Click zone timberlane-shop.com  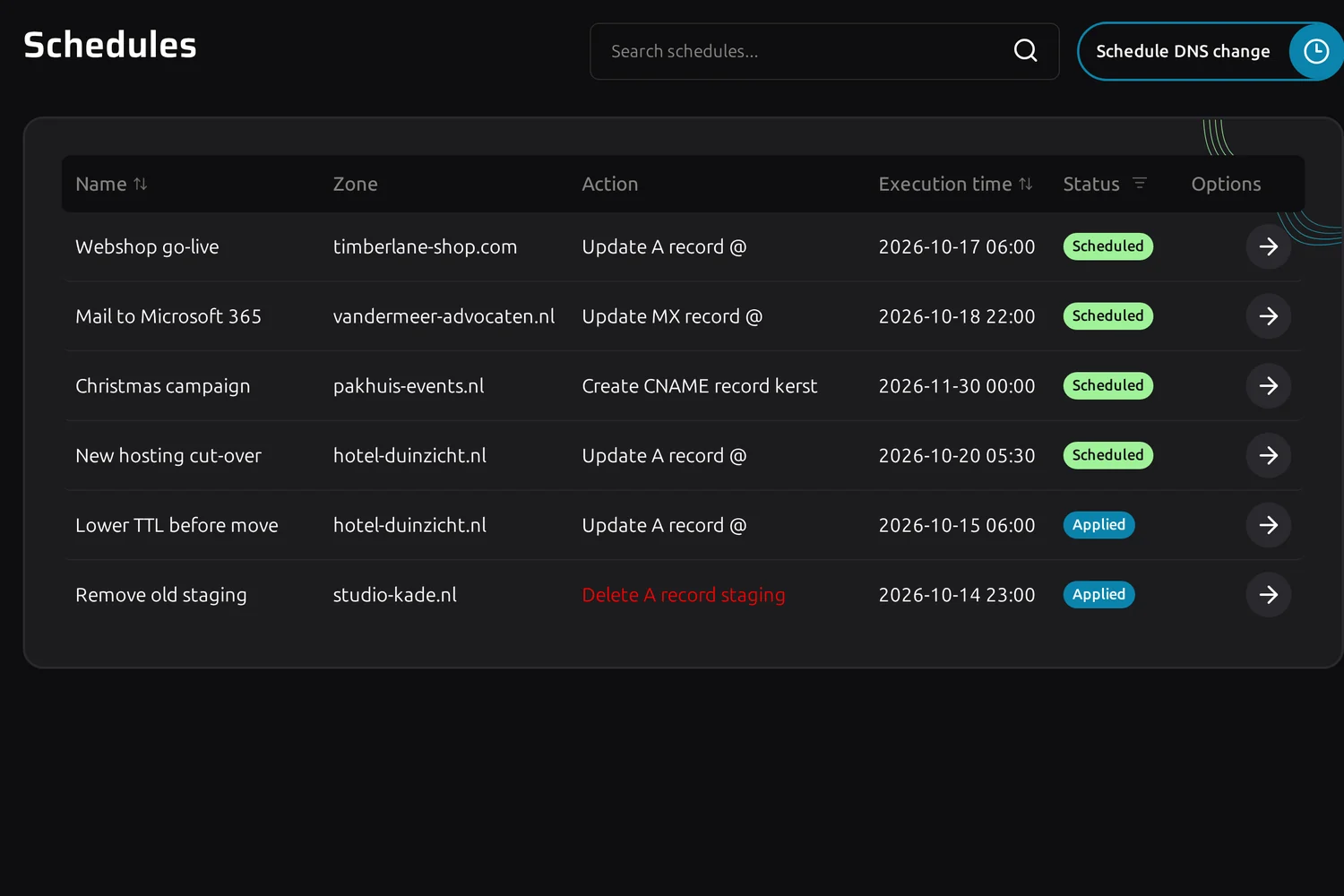click(425, 246)
